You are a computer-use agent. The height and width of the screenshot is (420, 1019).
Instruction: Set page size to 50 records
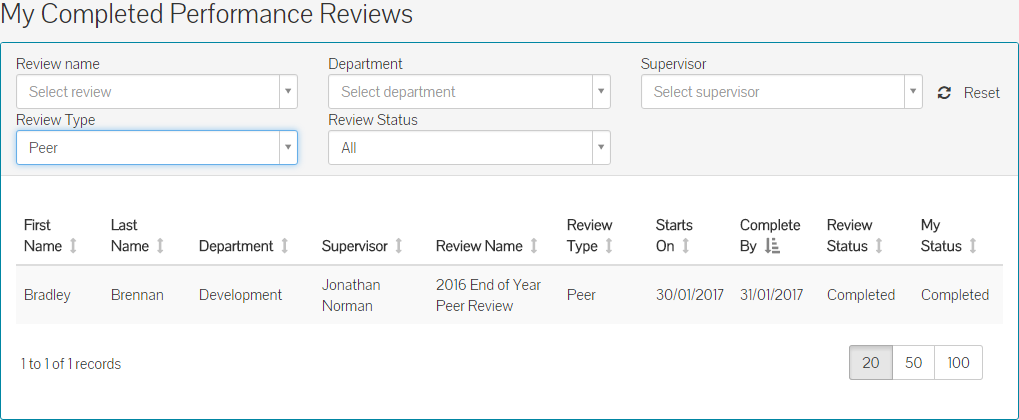913,363
